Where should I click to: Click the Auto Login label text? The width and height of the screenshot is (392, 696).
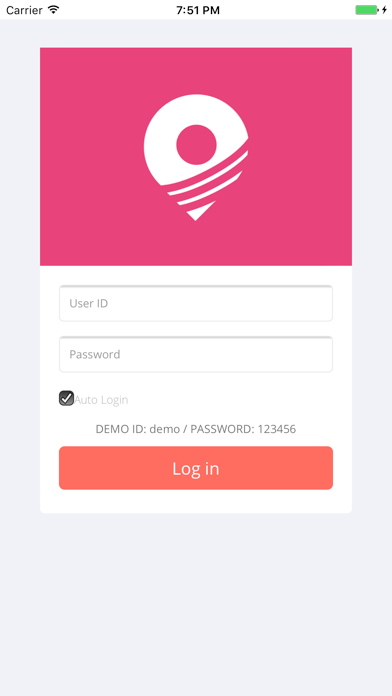pos(101,400)
